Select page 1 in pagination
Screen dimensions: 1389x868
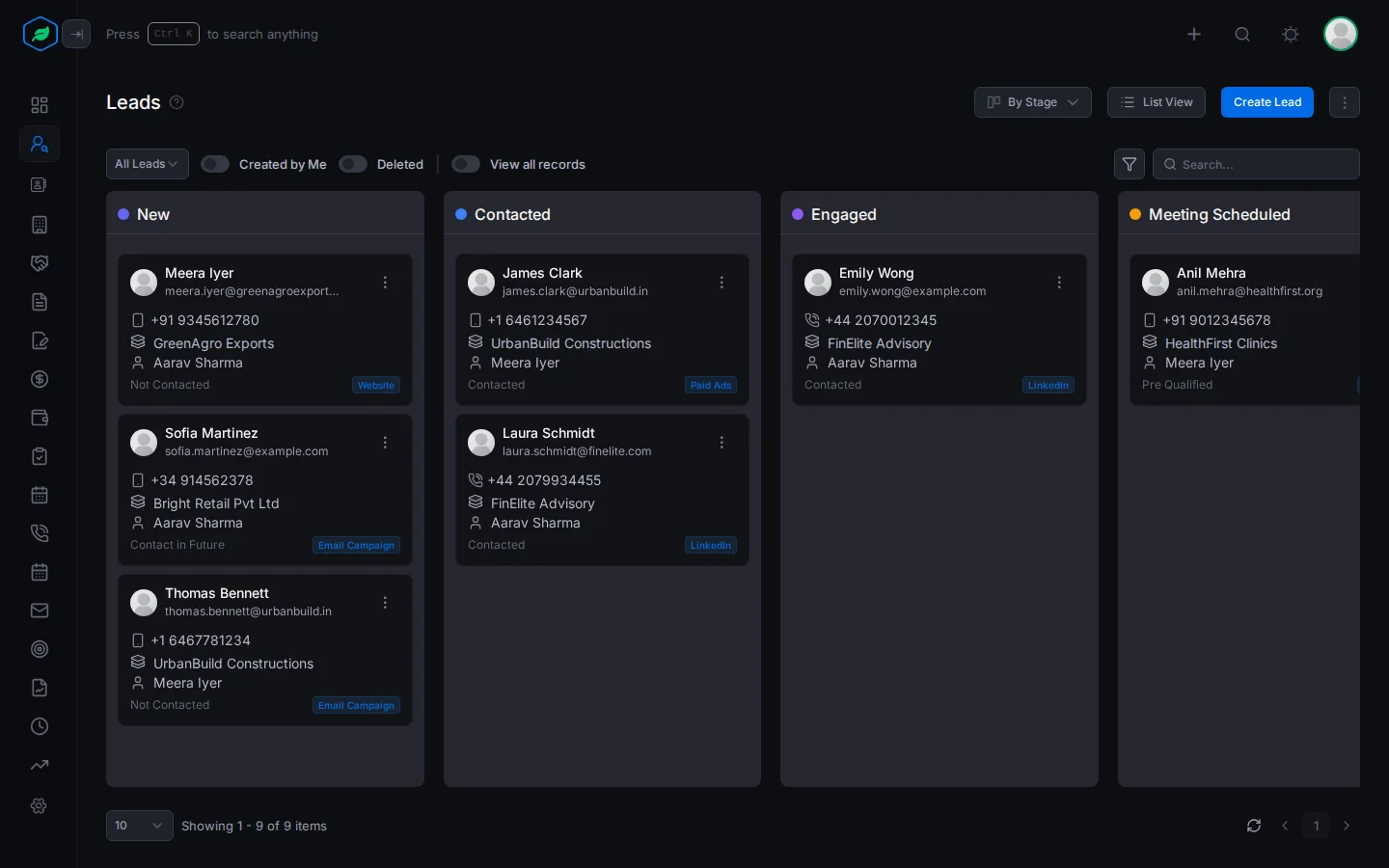point(1316,826)
